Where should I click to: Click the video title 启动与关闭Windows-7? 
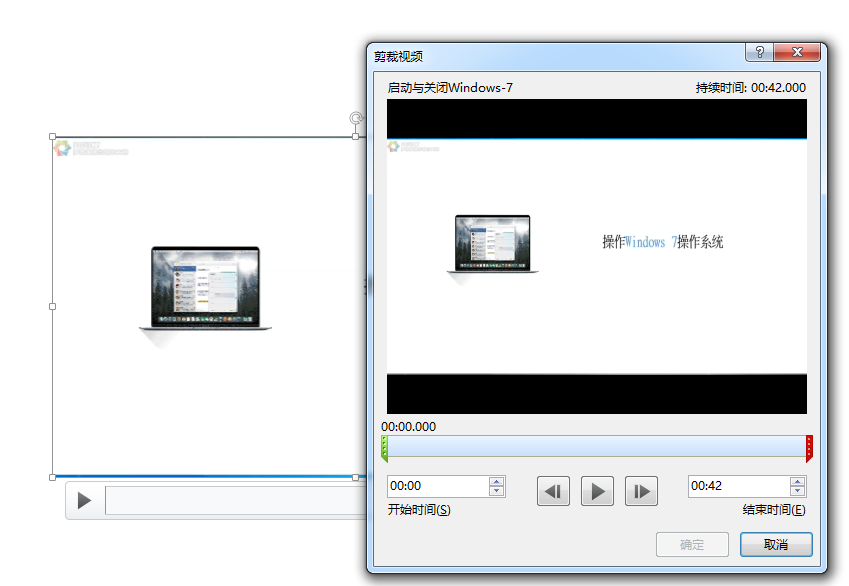pos(450,88)
